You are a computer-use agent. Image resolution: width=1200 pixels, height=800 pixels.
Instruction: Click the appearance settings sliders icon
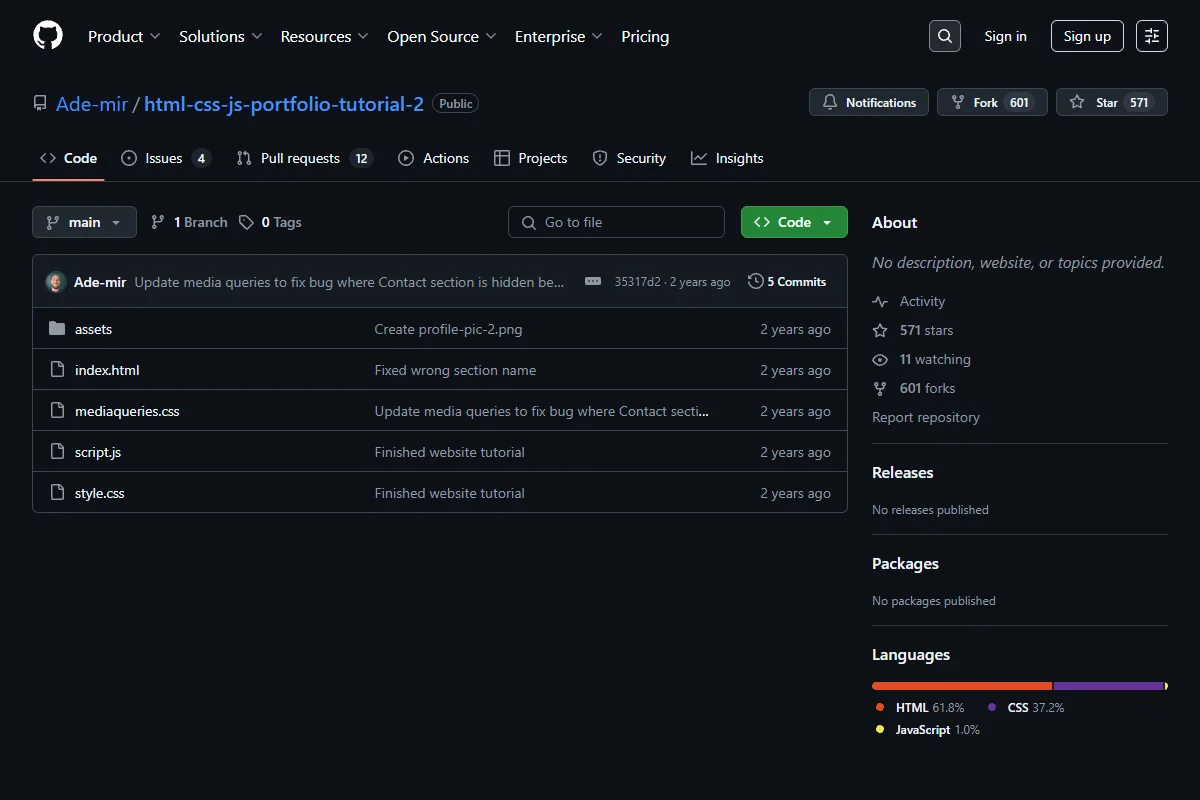[x=1152, y=36]
